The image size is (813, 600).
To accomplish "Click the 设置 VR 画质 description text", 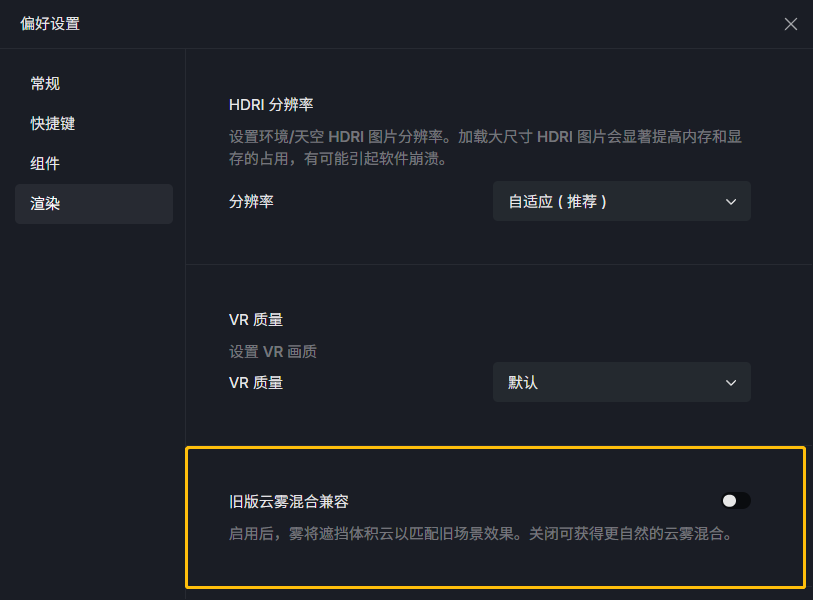I will (273, 352).
